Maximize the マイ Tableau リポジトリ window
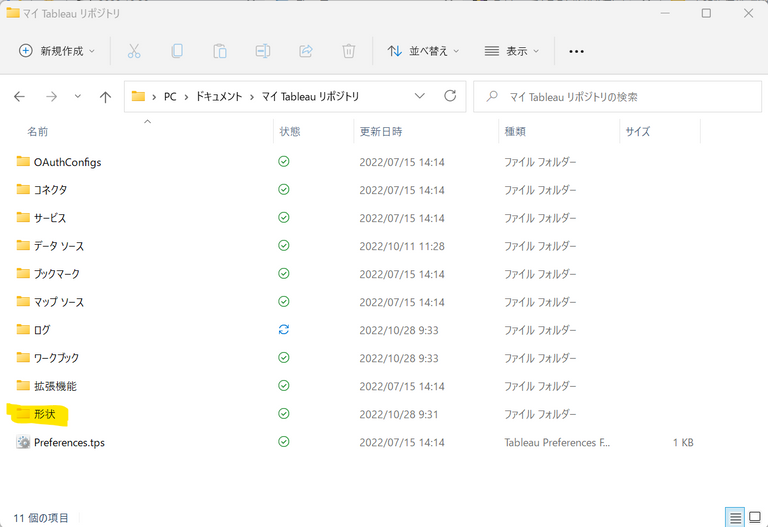 [x=706, y=13]
